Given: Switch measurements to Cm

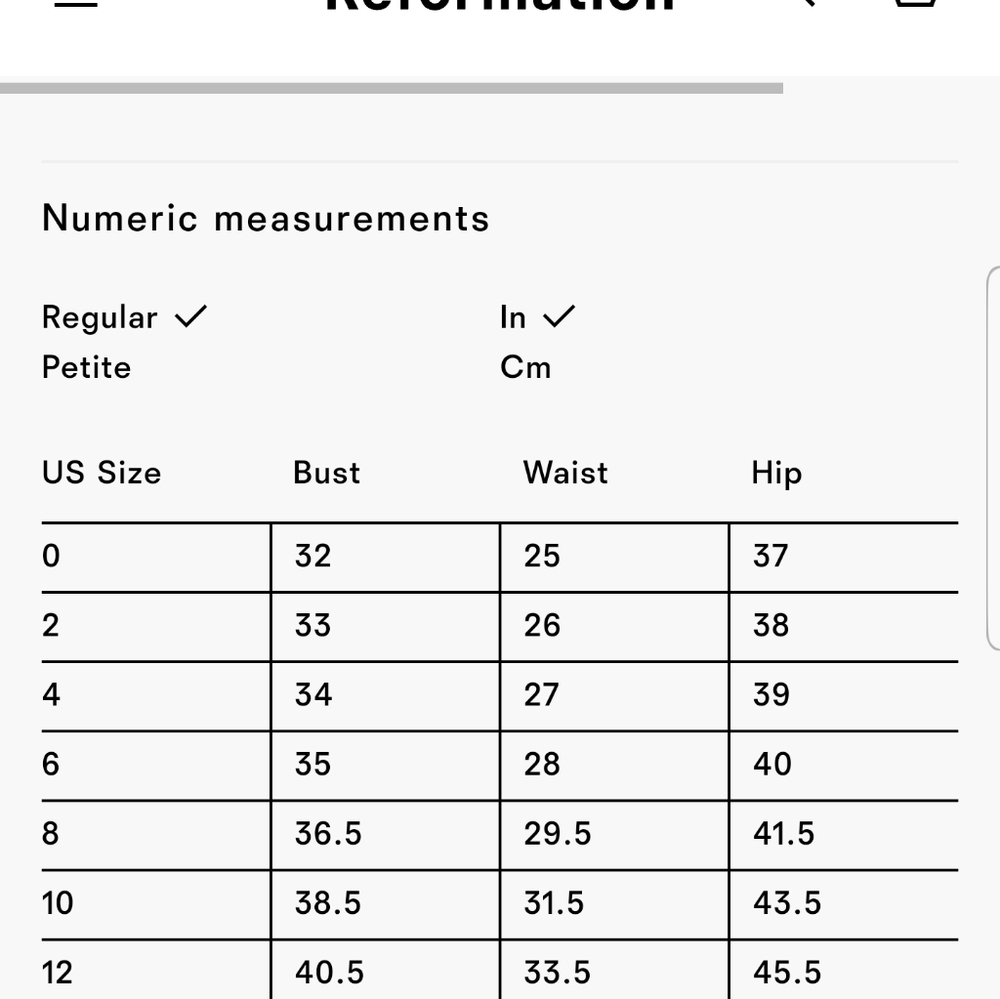Looking at the screenshot, I should (526, 367).
